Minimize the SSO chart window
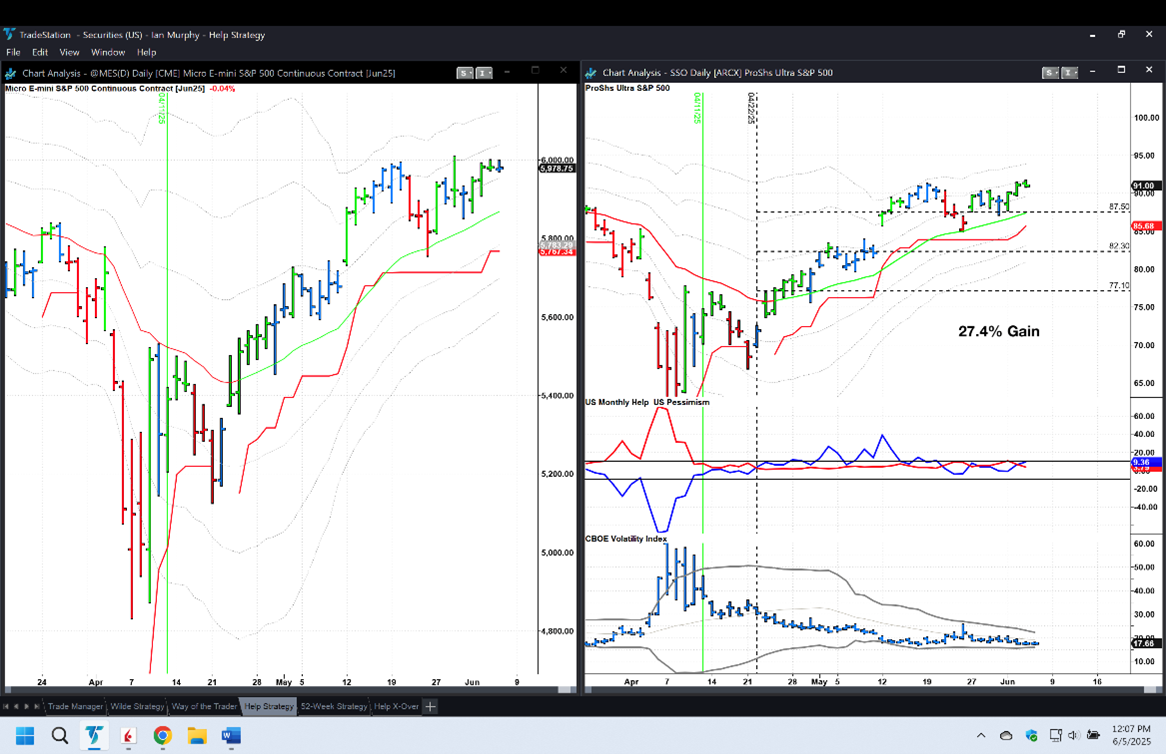Viewport: 1166px width, 754px height. [1092, 71]
